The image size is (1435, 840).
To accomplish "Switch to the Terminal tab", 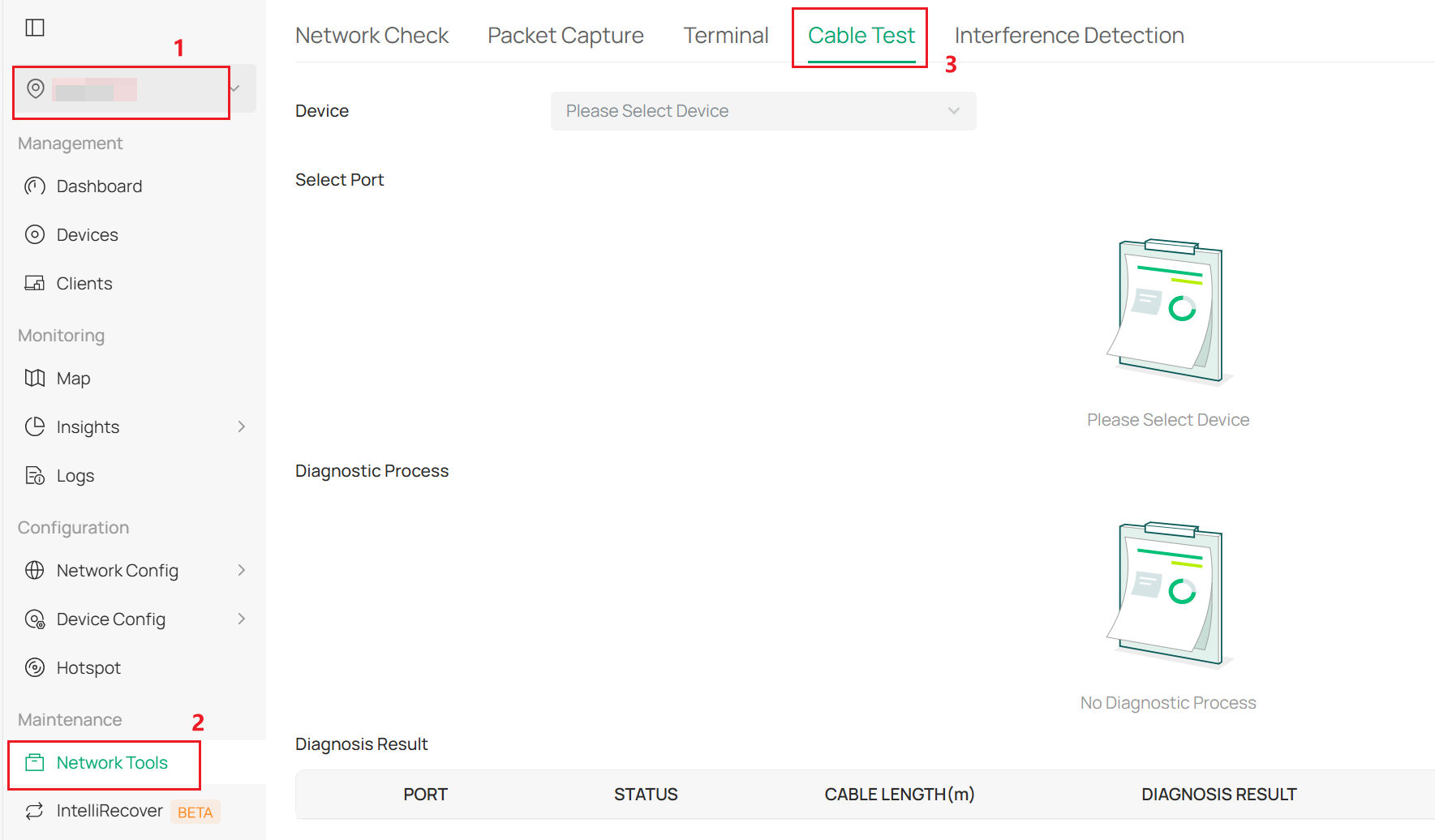I will click(725, 35).
